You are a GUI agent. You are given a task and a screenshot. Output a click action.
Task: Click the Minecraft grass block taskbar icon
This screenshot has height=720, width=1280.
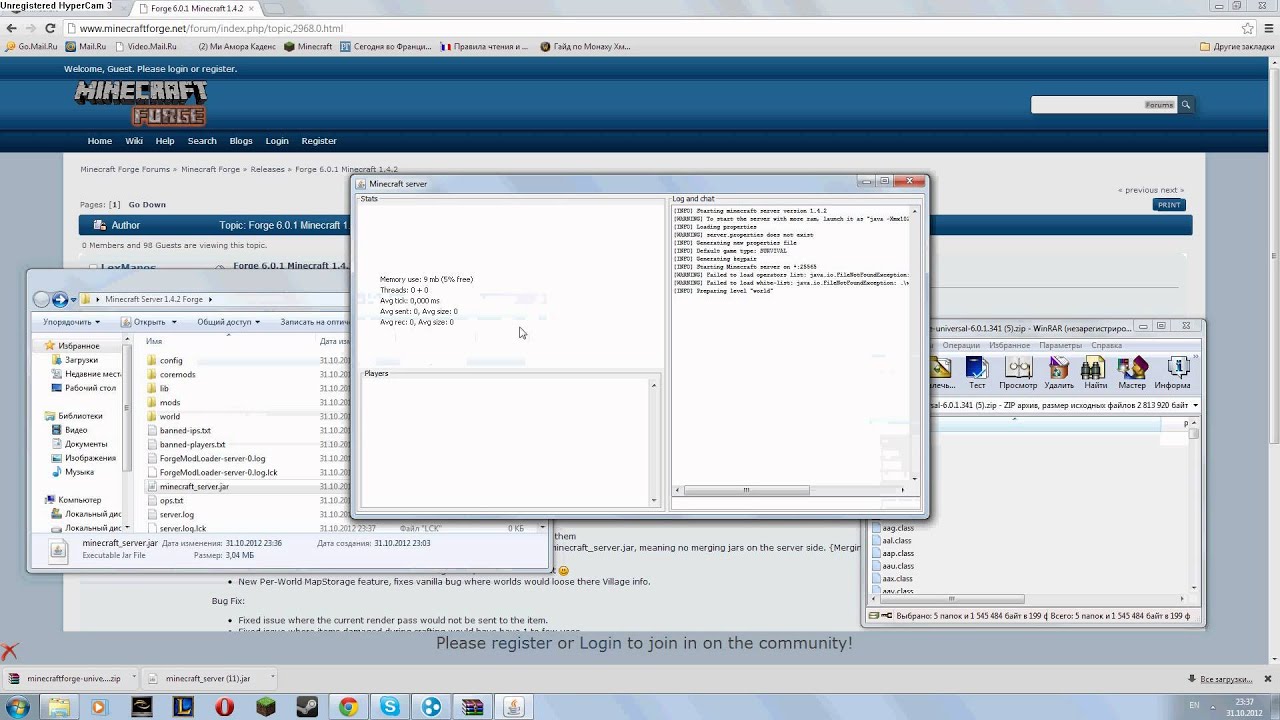pyautogui.click(x=265, y=707)
